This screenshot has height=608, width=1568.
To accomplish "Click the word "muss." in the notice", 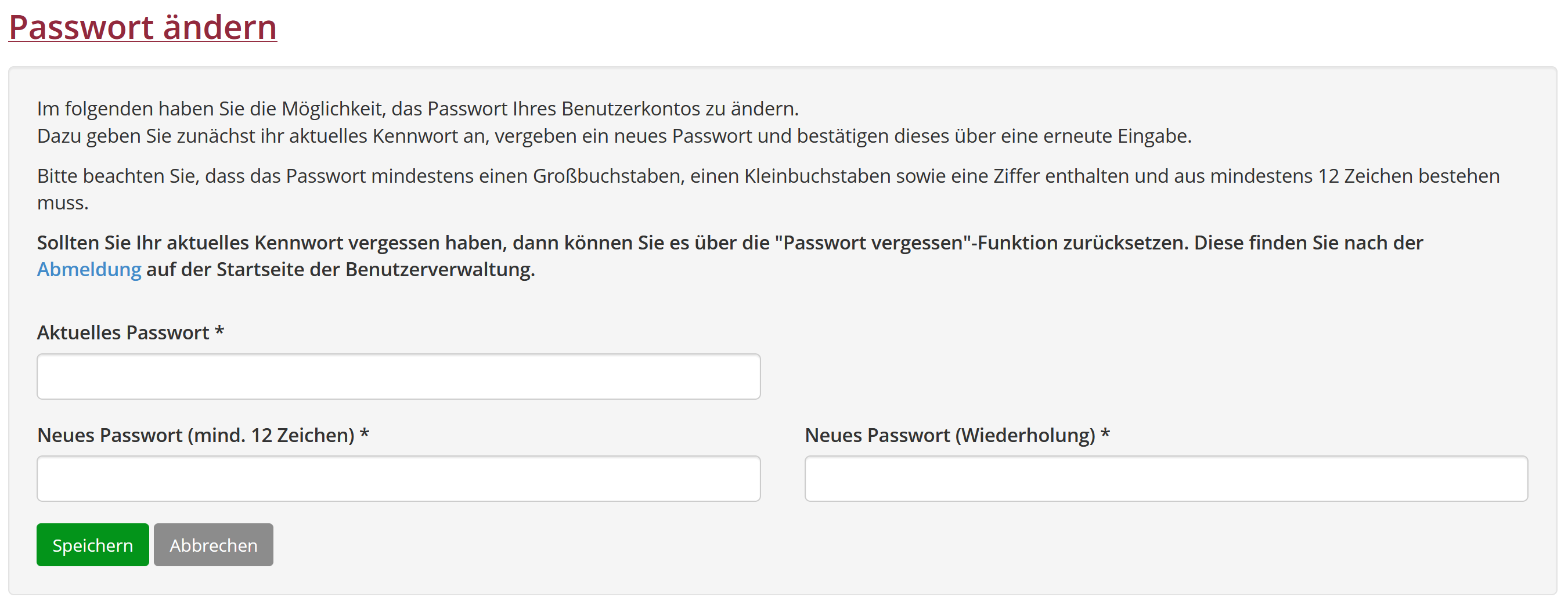I will (x=63, y=202).
